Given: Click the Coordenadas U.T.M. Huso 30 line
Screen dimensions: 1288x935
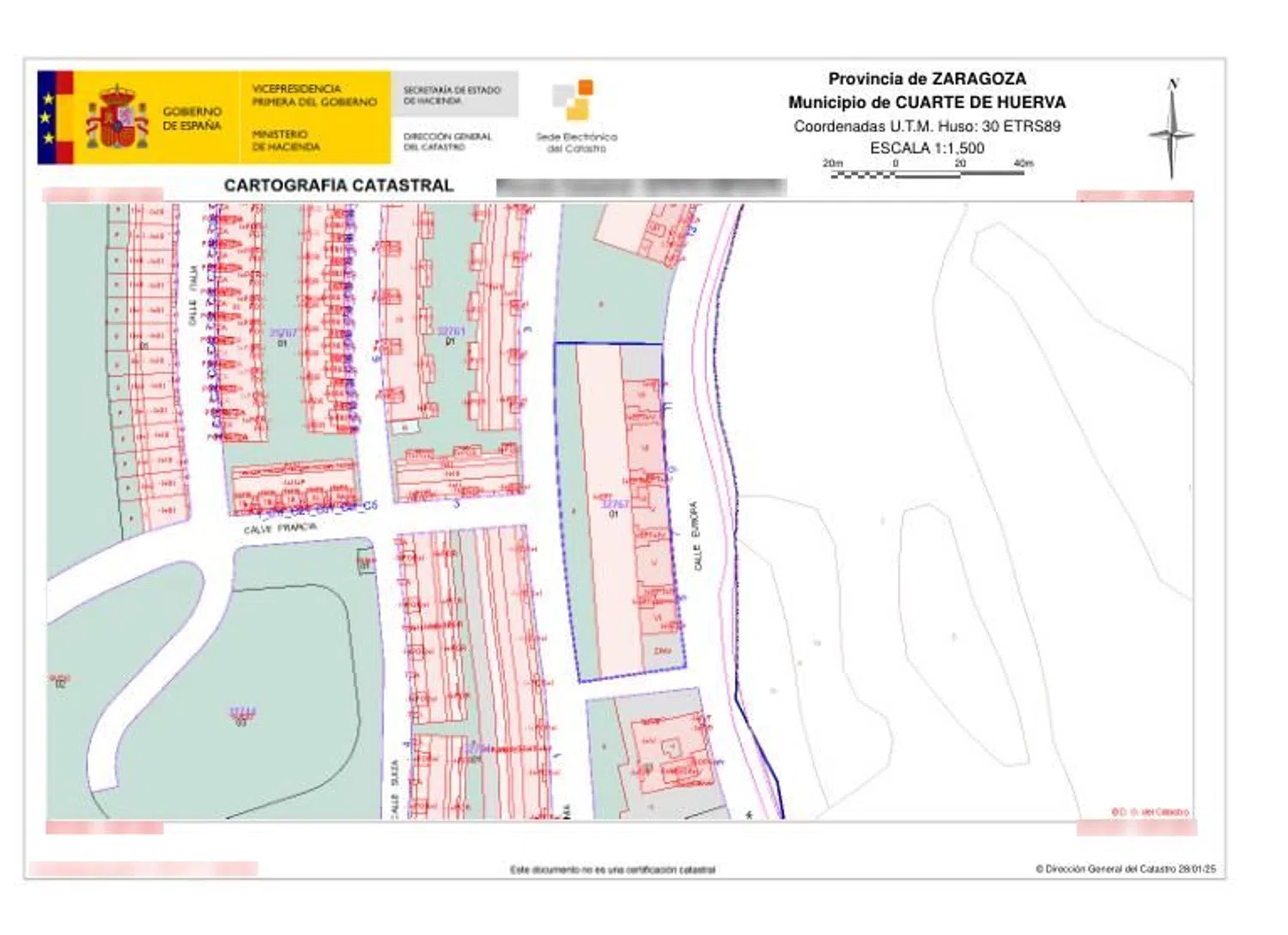Looking at the screenshot, I should click(927, 126).
